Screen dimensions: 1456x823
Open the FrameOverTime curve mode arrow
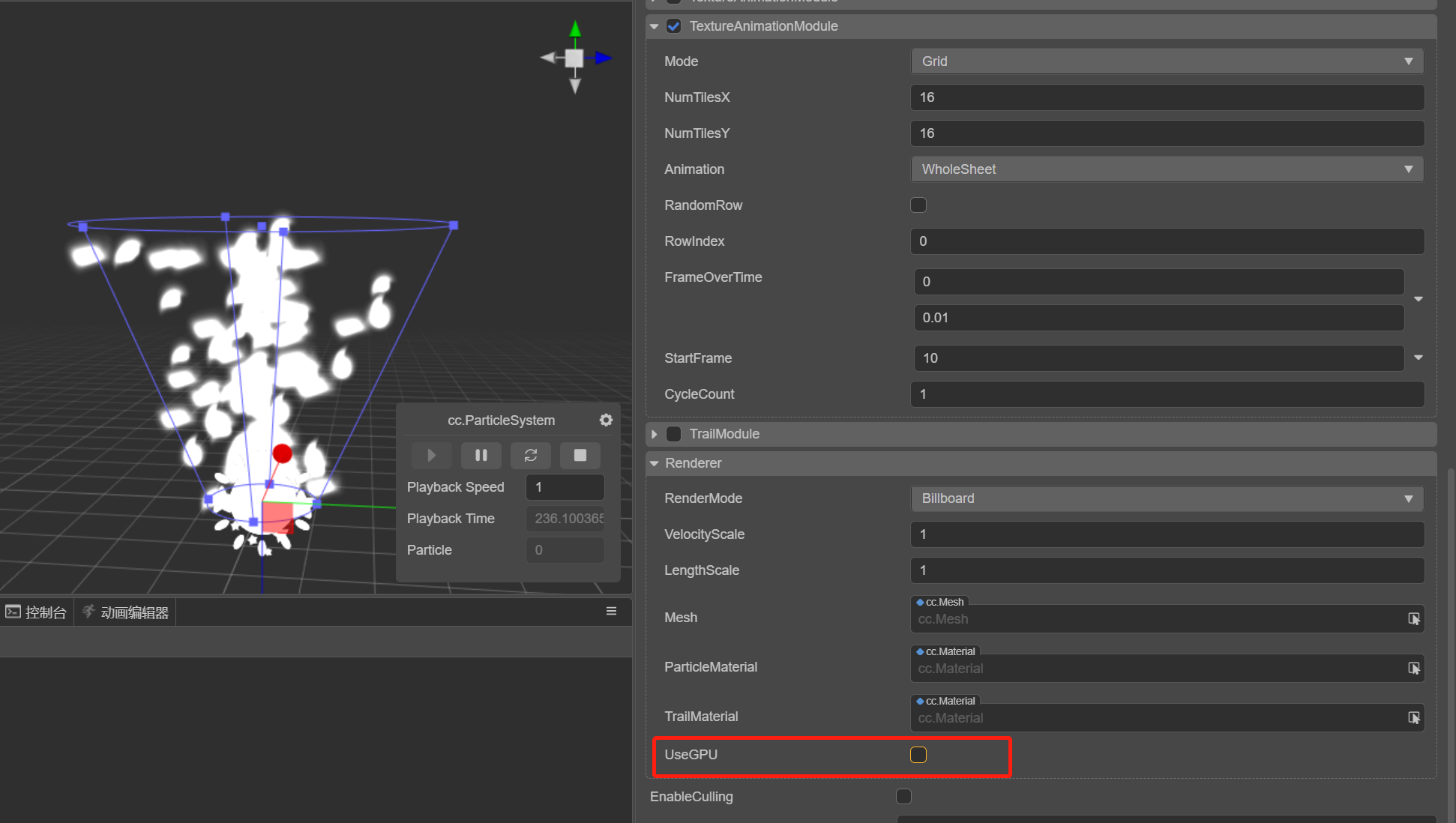[x=1418, y=299]
